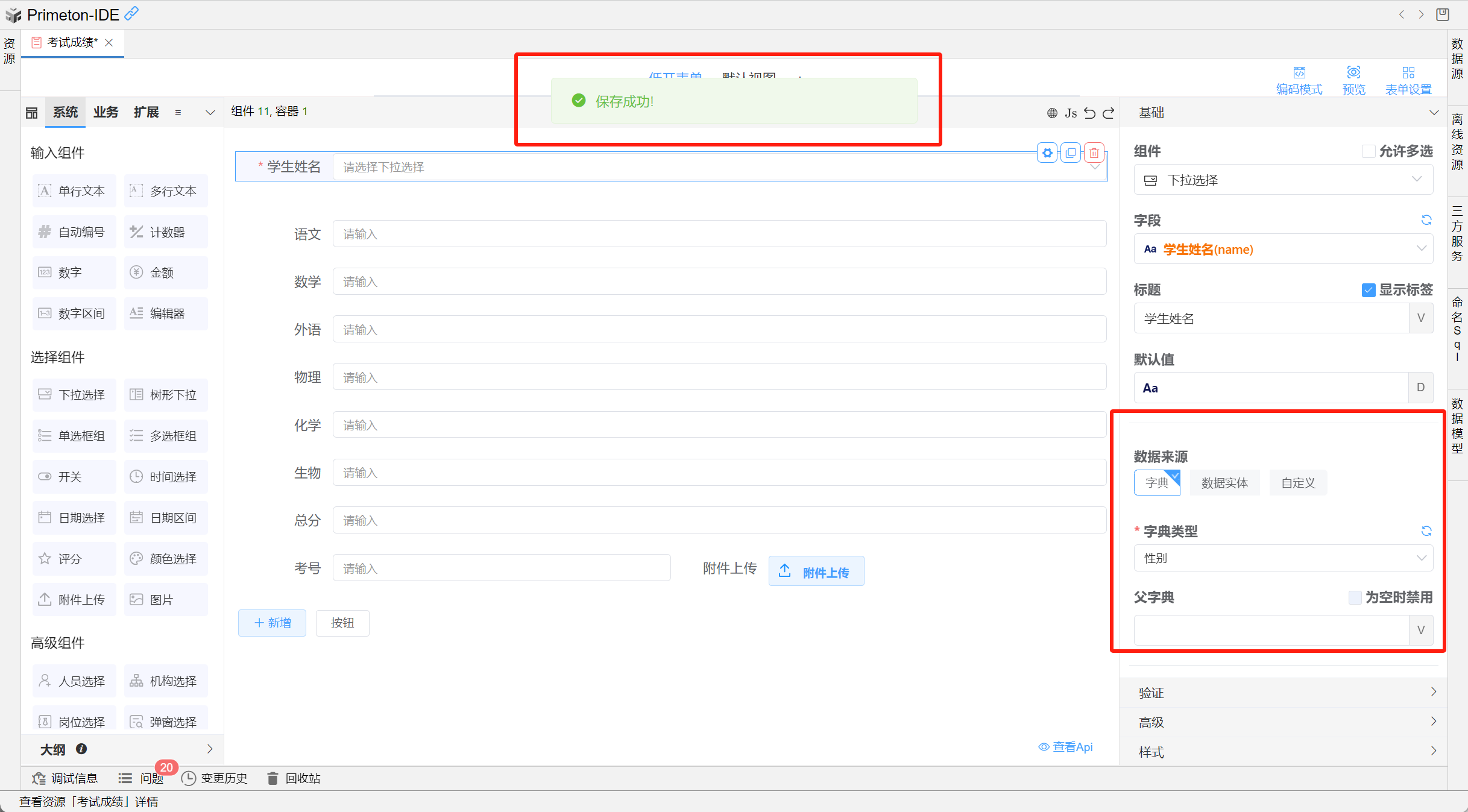The height and width of the screenshot is (812, 1468).
Task: Copy the 学生姓名 component with duplicate icon
Action: pyautogui.click(x=1071, y=153)
